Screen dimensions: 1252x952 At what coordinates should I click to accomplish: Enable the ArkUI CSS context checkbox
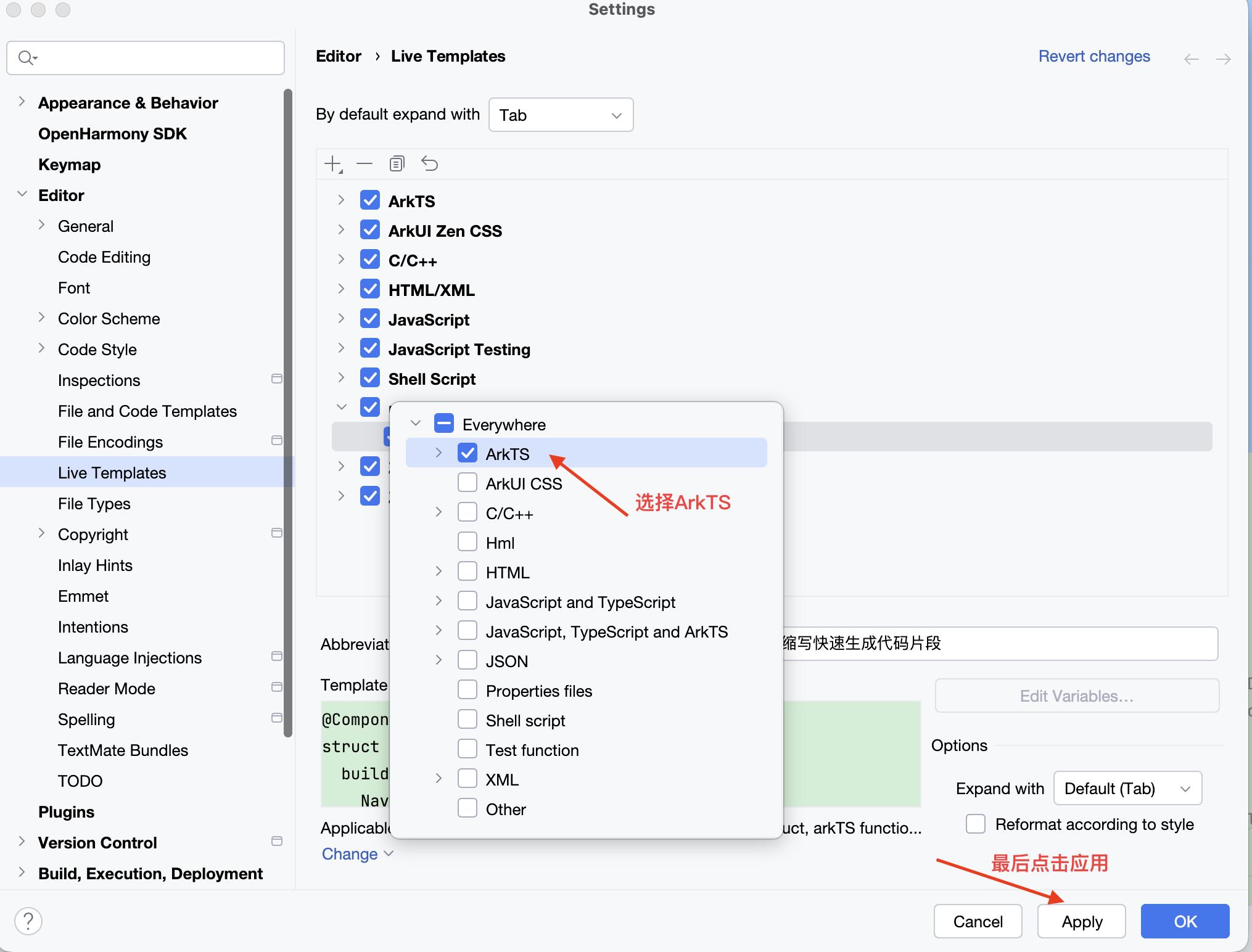pyautogui.click(x=467, y=483)
